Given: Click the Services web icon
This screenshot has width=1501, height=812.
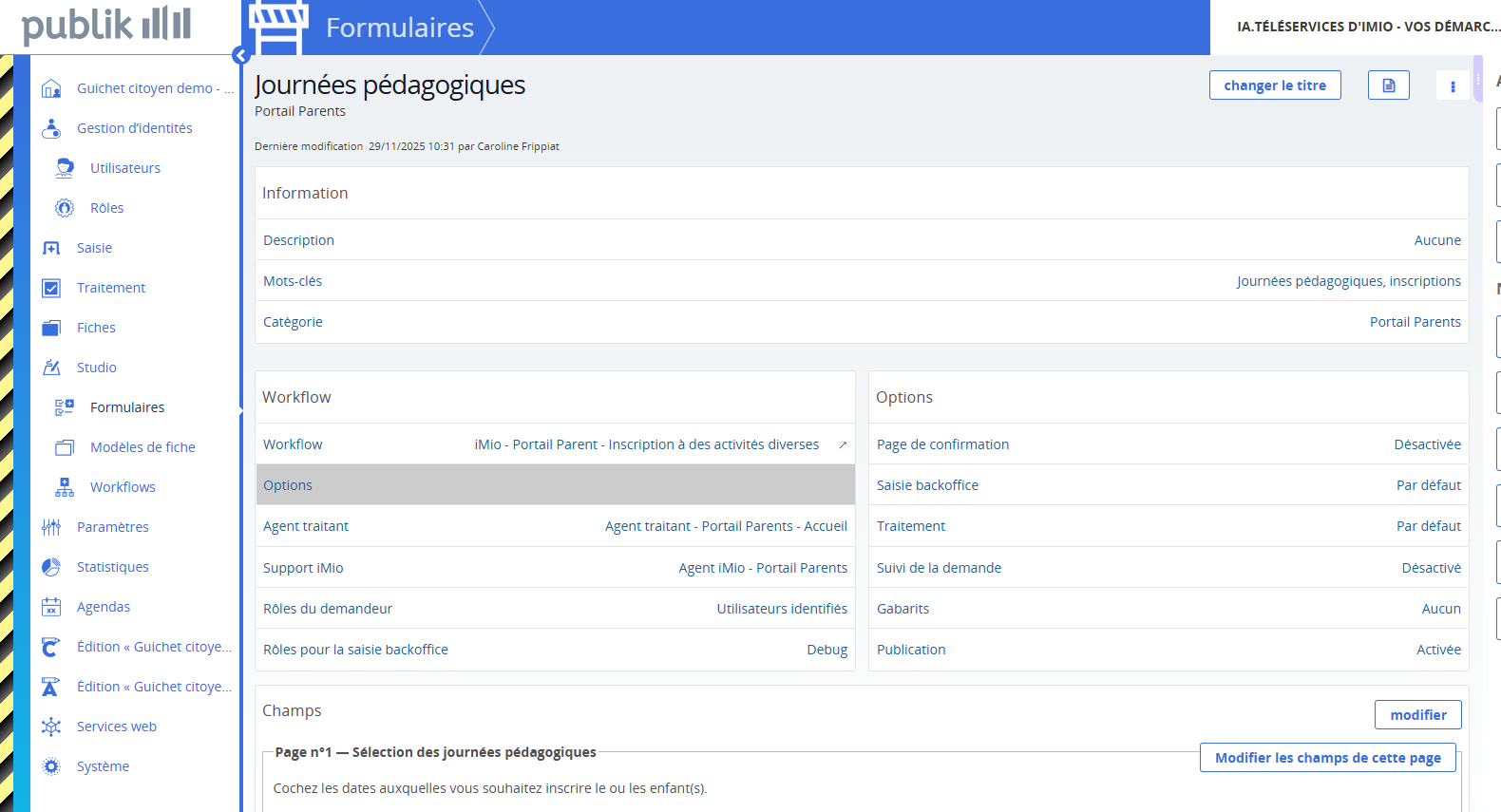Looking at the screenshot, I should [x=51, y=727].
